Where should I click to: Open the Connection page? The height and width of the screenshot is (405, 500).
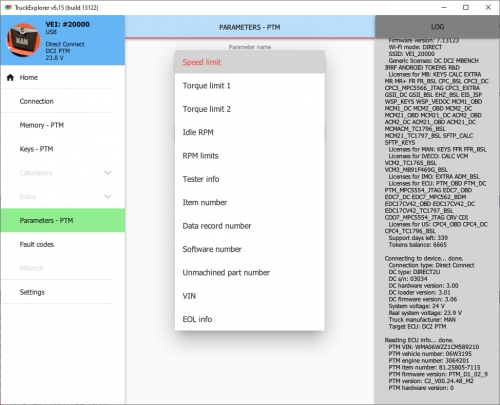(63, 101)
